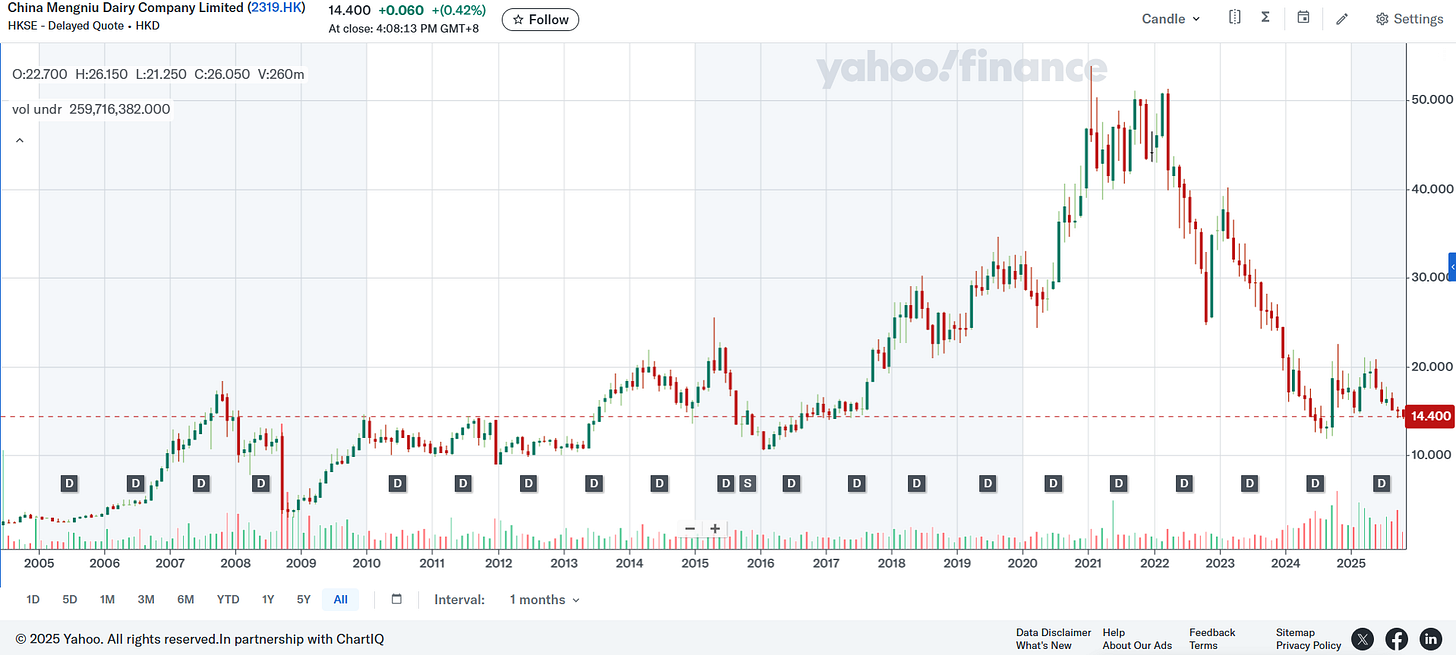Open Yahoo's X social icon
The height and width of the screenshot is (655, 1456).
pos(1362,639)
